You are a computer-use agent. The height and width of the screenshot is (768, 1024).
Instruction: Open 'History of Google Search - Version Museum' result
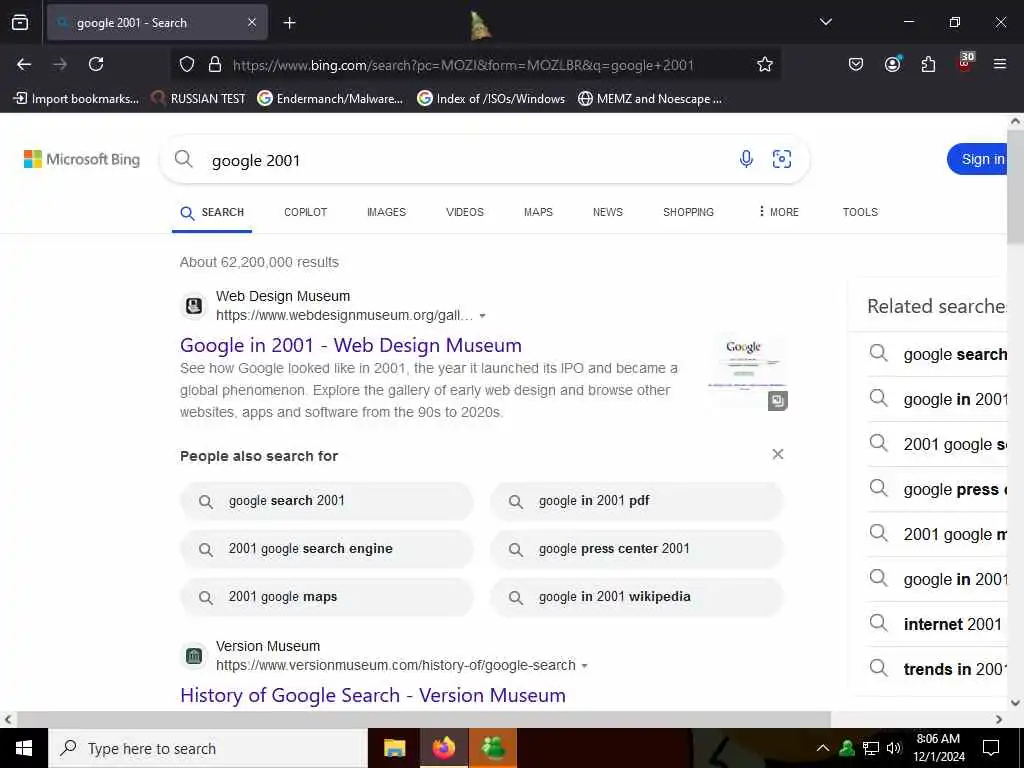(x=373, y=695)
